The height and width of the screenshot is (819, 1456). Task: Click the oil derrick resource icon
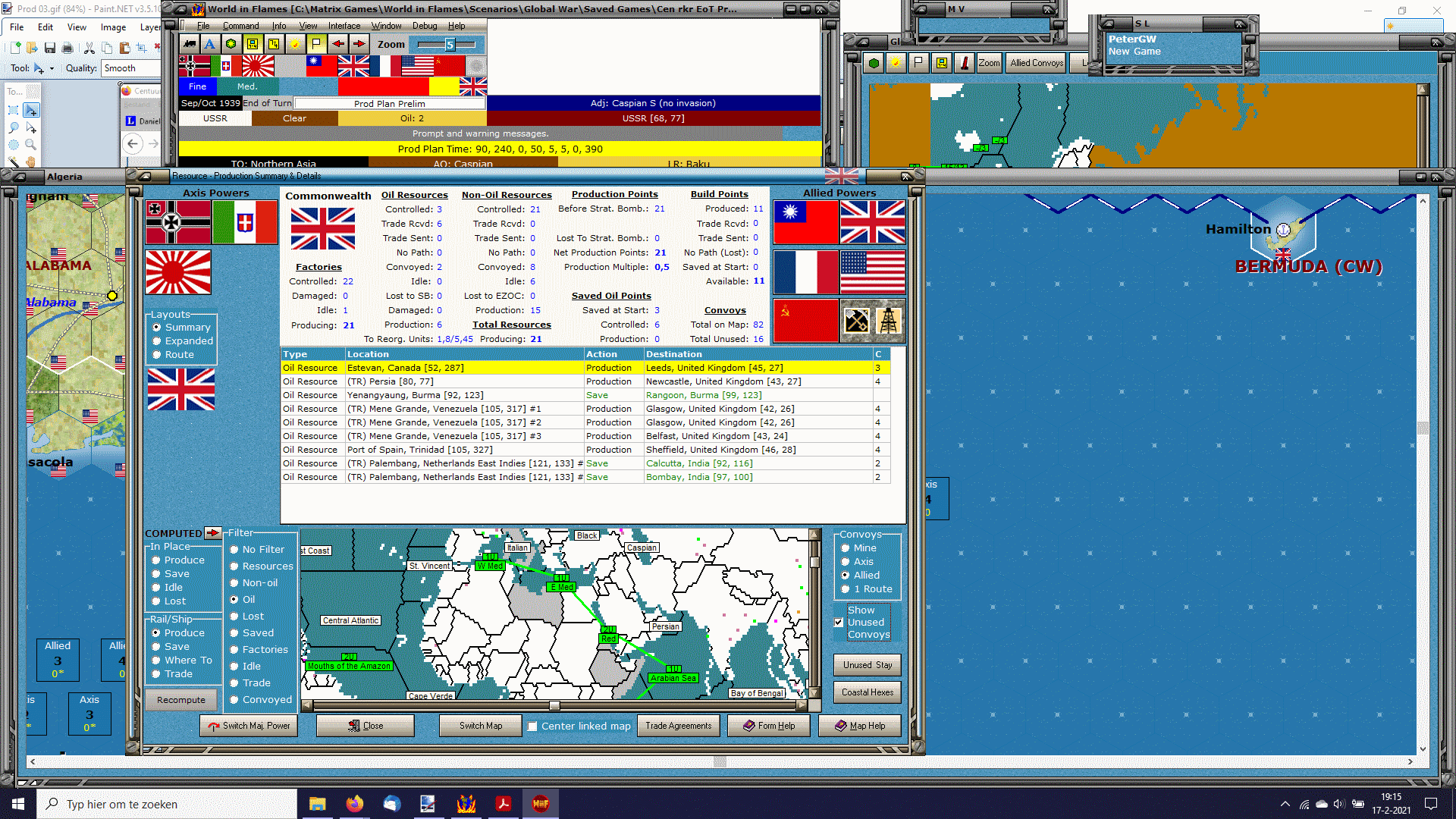pos(889,321)
